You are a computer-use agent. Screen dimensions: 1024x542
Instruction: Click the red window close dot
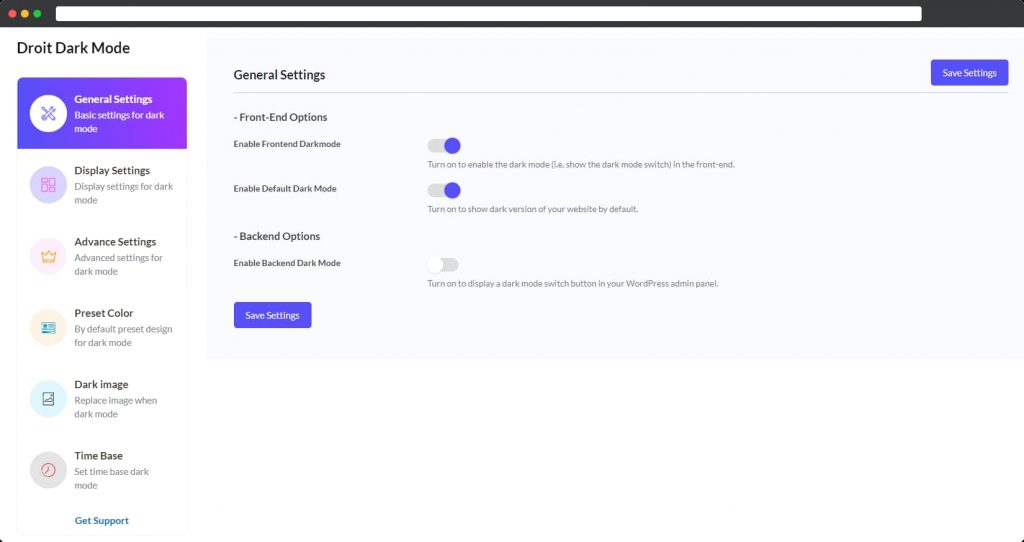(12, 14)
